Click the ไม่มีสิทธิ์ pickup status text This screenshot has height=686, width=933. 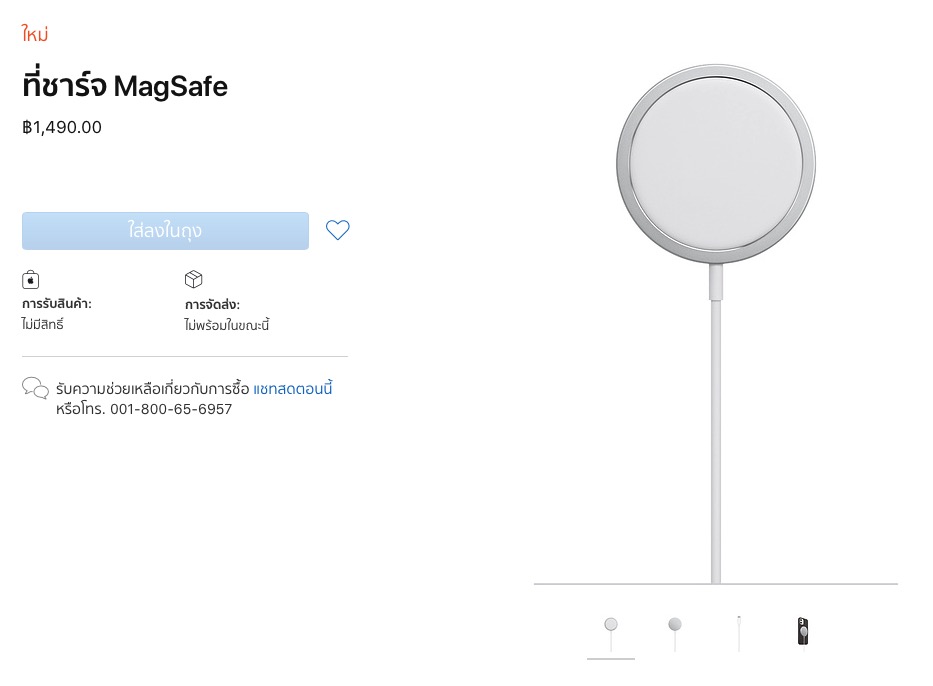click(x=43, y=325)
